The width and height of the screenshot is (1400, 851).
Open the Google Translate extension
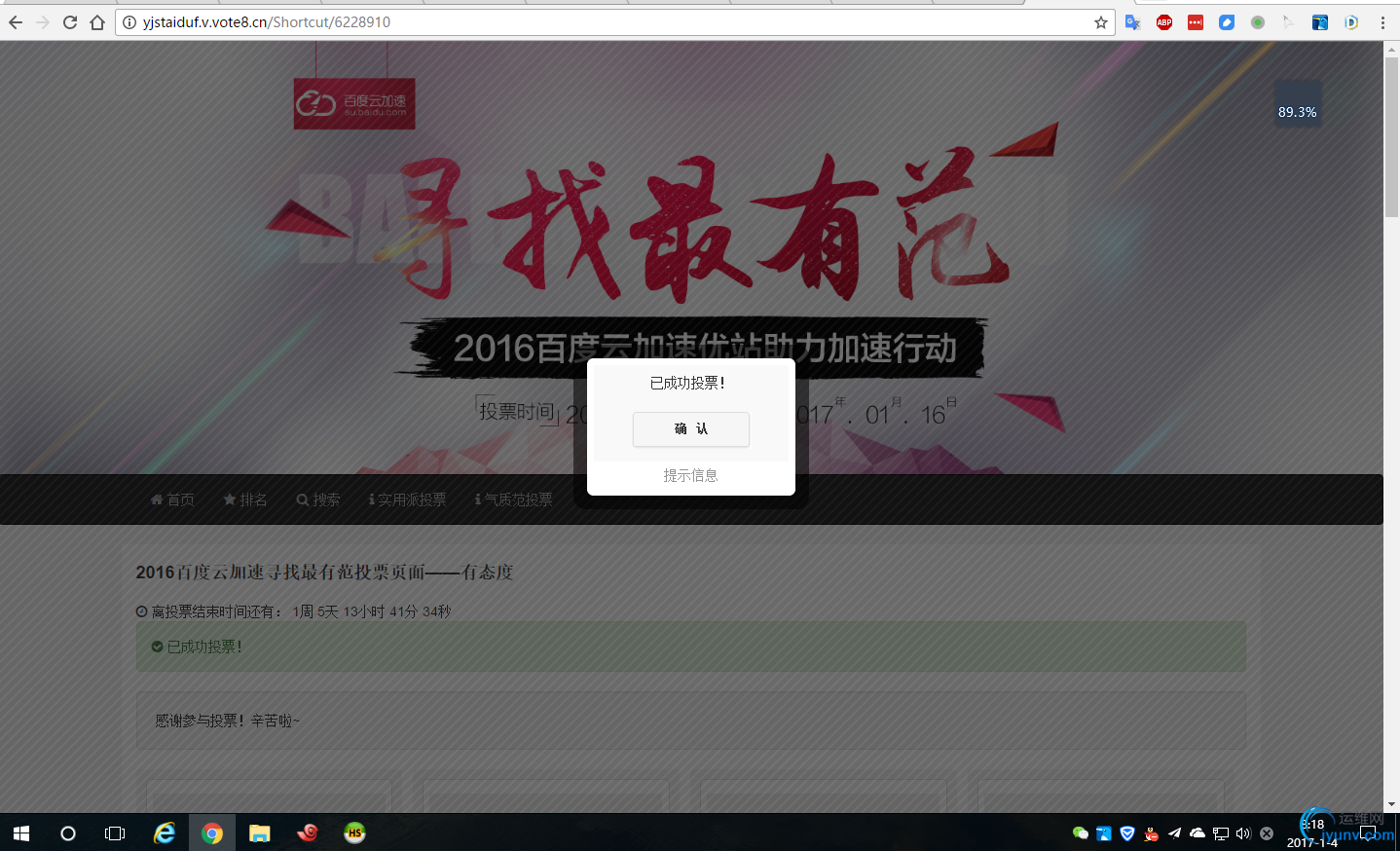point(1132,21)
